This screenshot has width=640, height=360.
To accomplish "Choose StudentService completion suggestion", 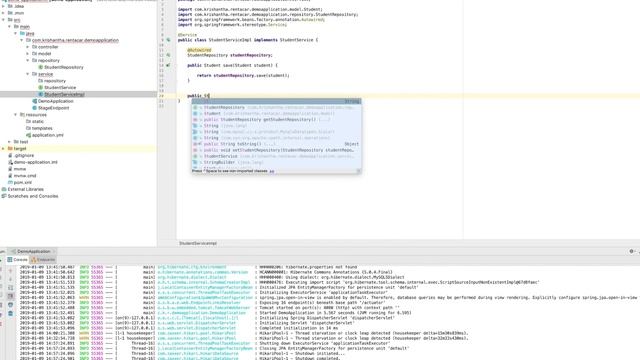I will click(x=276, y=156).
